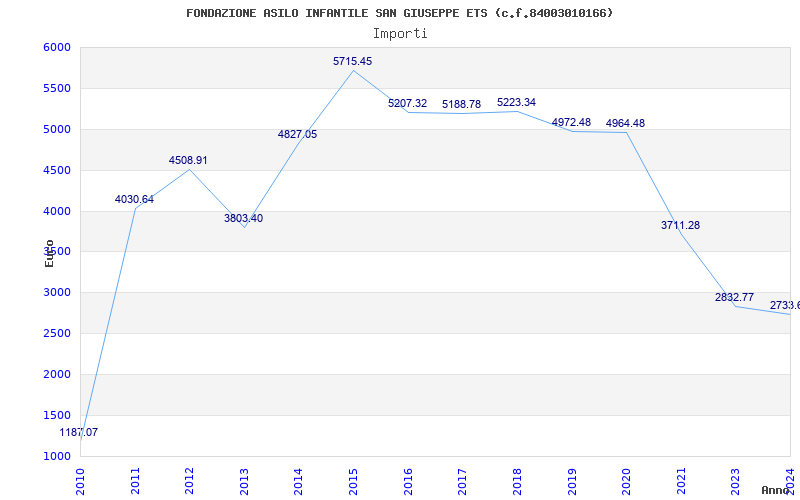Select the 5188.78 data label
Viewport: 800px width, 500px height.
[461, 104]
